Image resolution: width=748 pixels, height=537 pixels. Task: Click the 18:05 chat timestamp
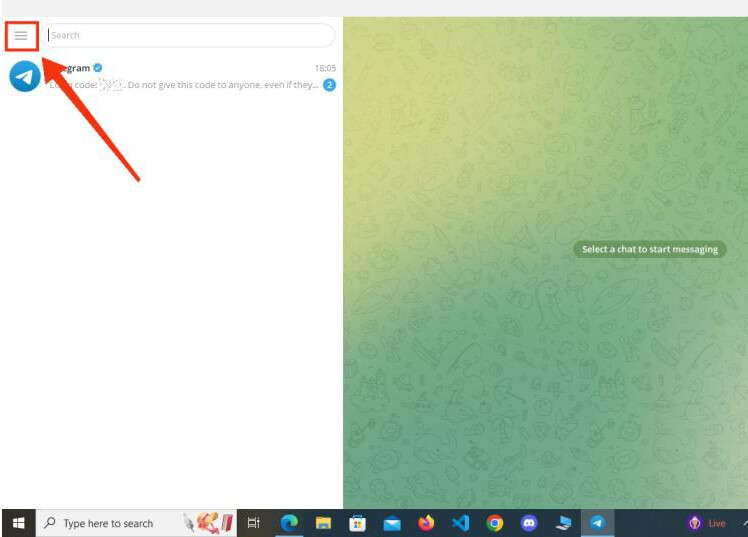point(325,68)
